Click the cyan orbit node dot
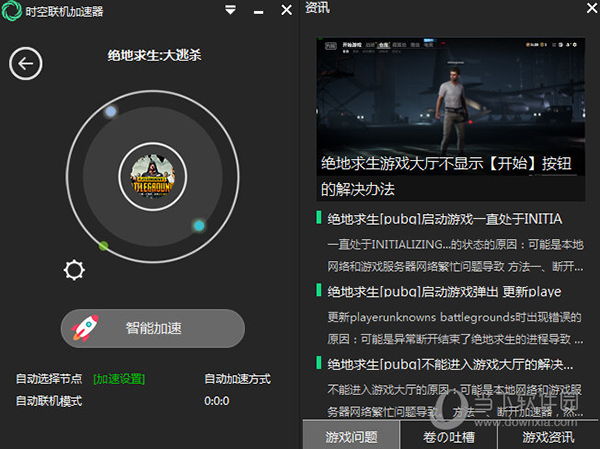Screen dimensions: 600x449 point(198,225)
